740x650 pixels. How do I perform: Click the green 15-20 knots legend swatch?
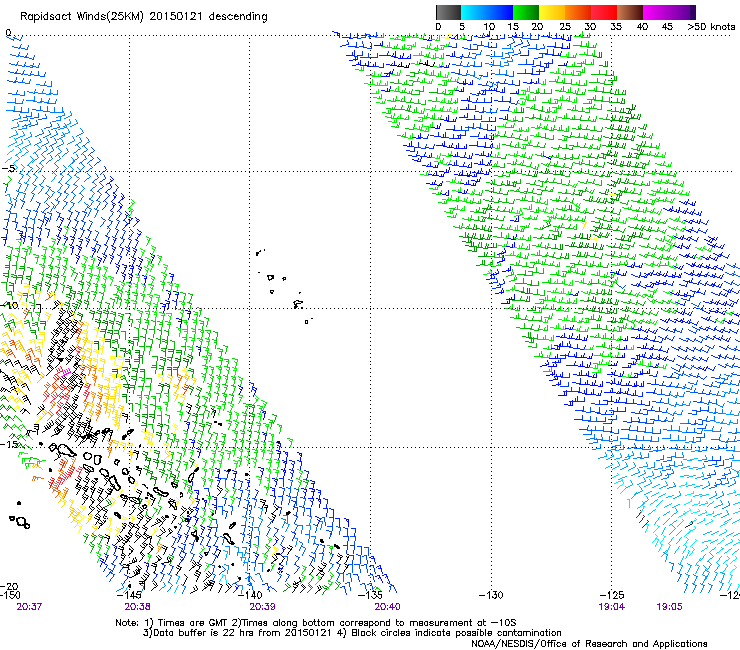526,12
